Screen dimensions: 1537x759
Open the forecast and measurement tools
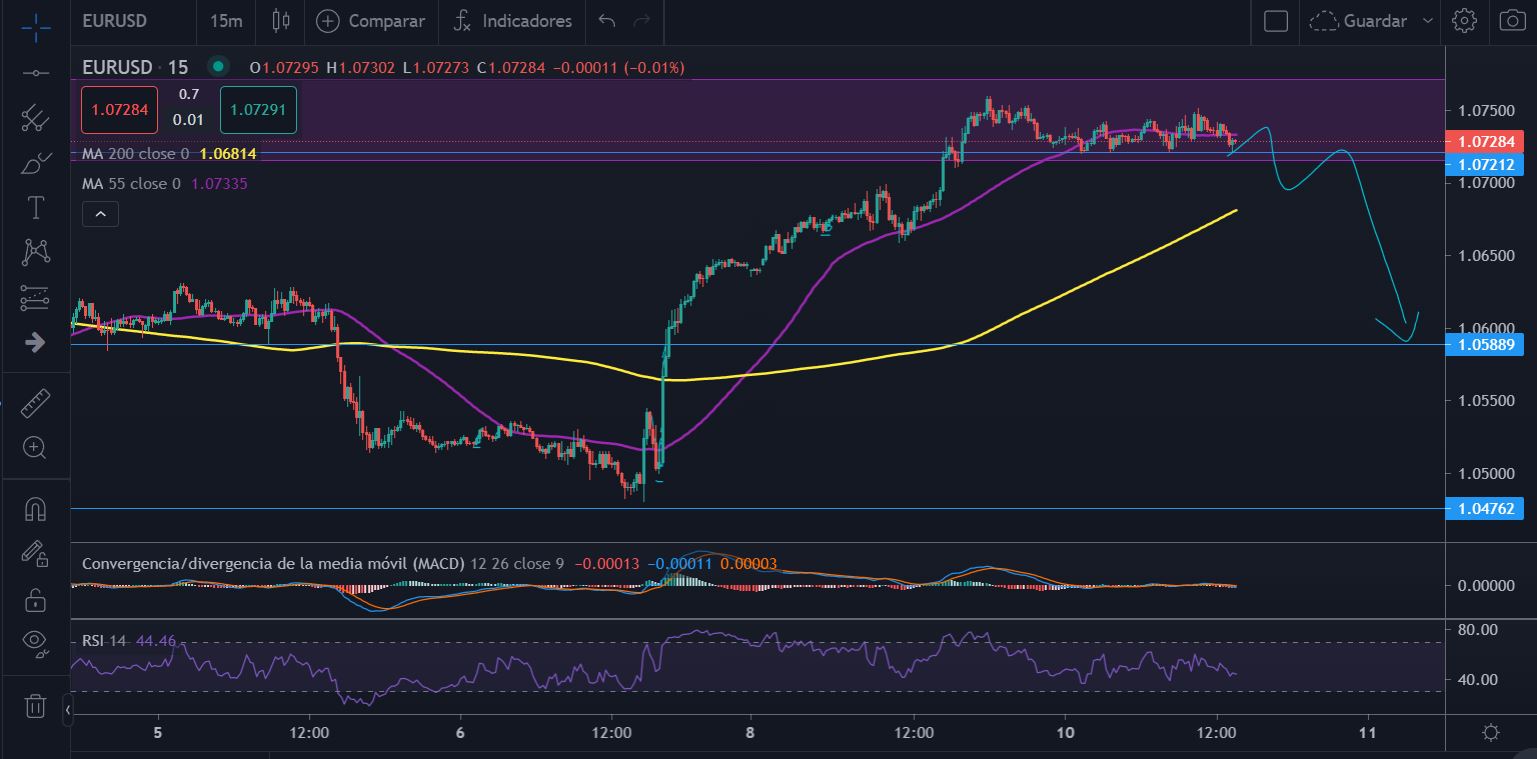(35, 297)
